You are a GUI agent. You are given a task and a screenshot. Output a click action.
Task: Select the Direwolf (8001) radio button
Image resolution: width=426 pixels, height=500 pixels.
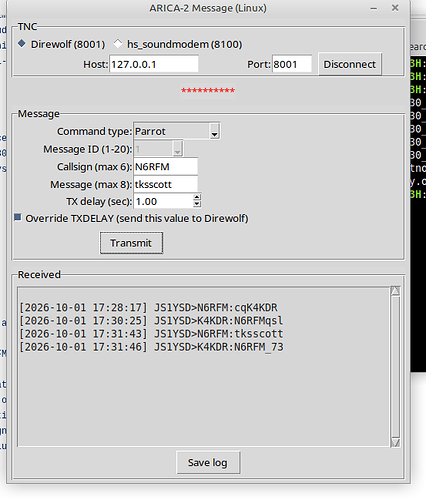22,44
